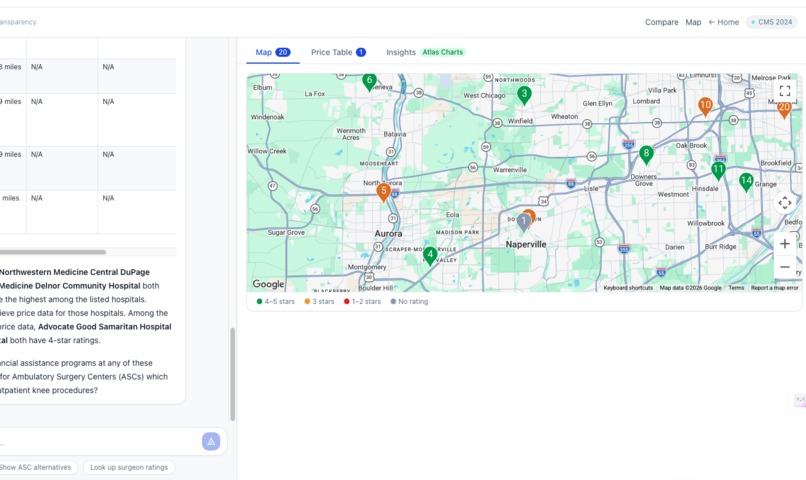Switch to the Map tab
This screenshot has width=806, height=480.
273,52
